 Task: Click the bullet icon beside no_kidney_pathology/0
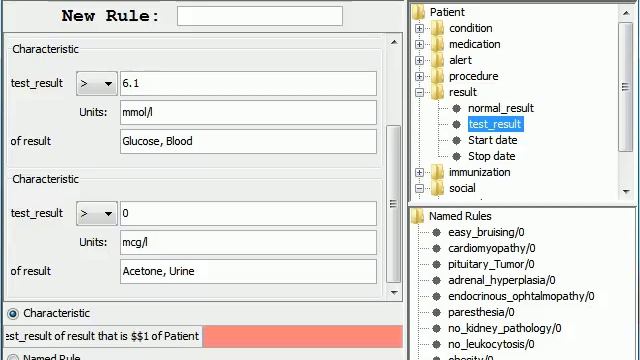coord(437,328)
